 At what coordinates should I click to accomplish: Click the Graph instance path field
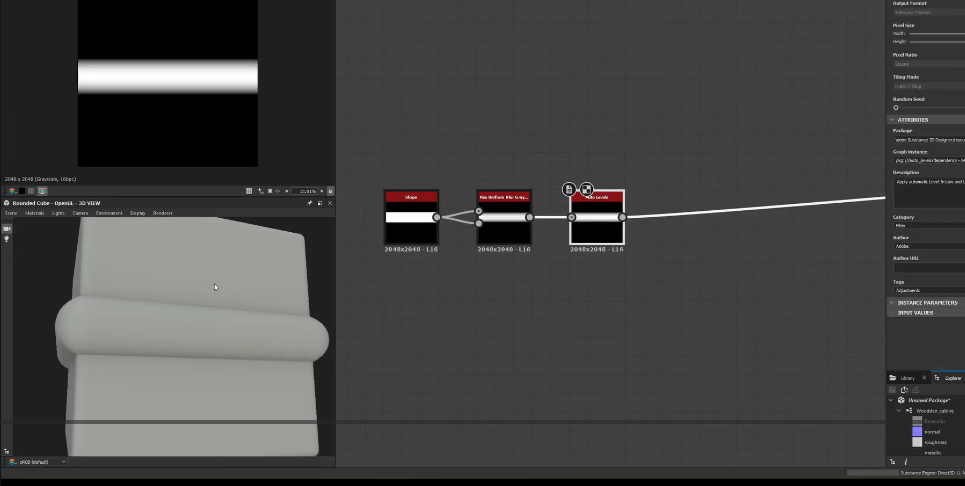pos(929,161)
